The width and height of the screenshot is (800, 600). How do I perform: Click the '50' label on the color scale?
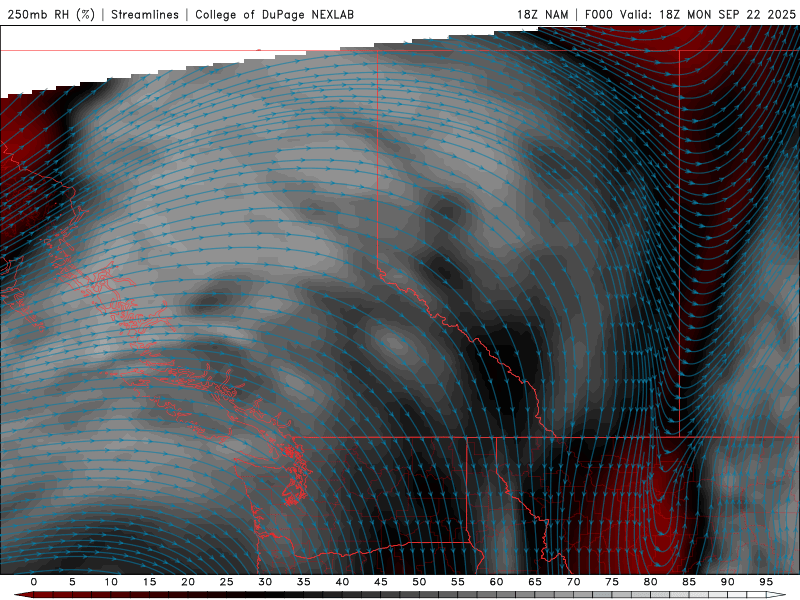(x=419, y=582)
